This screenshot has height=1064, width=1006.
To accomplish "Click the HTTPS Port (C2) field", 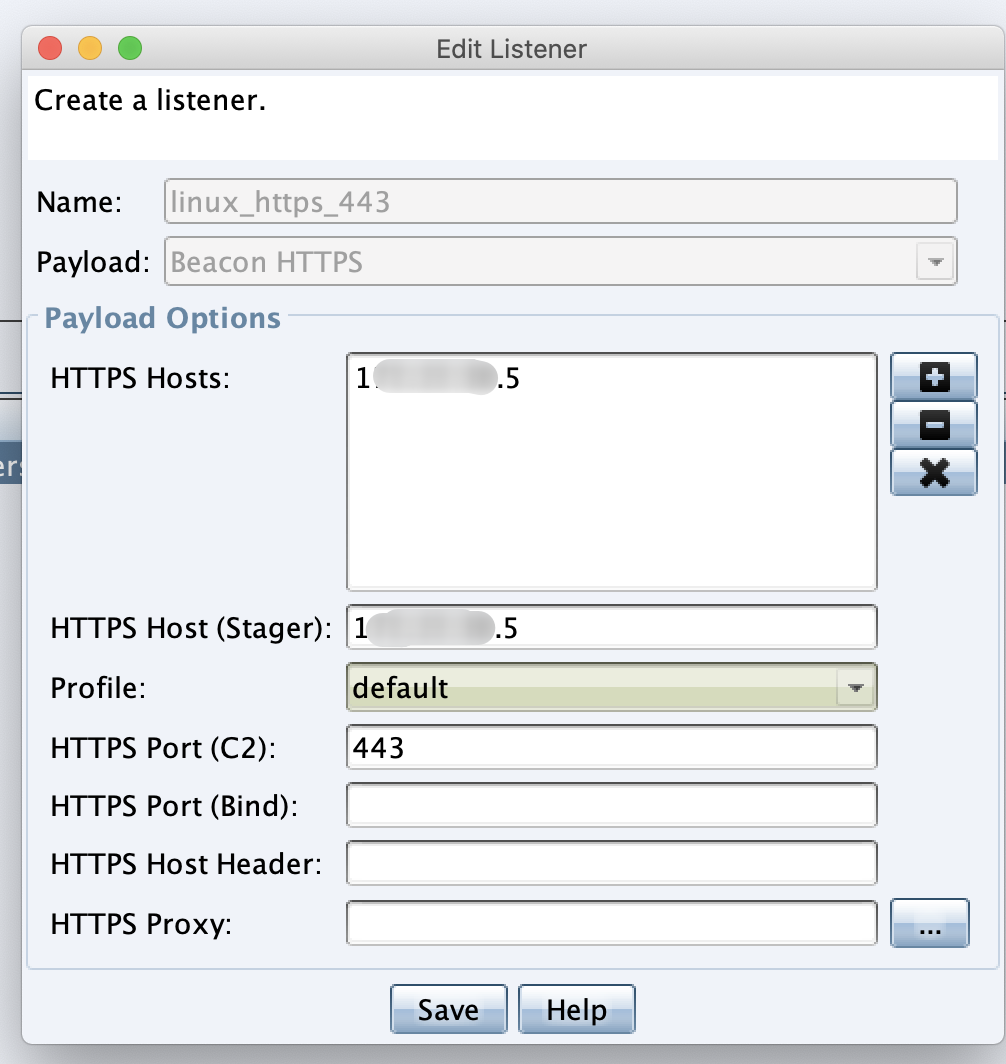I will pos(610,746).
